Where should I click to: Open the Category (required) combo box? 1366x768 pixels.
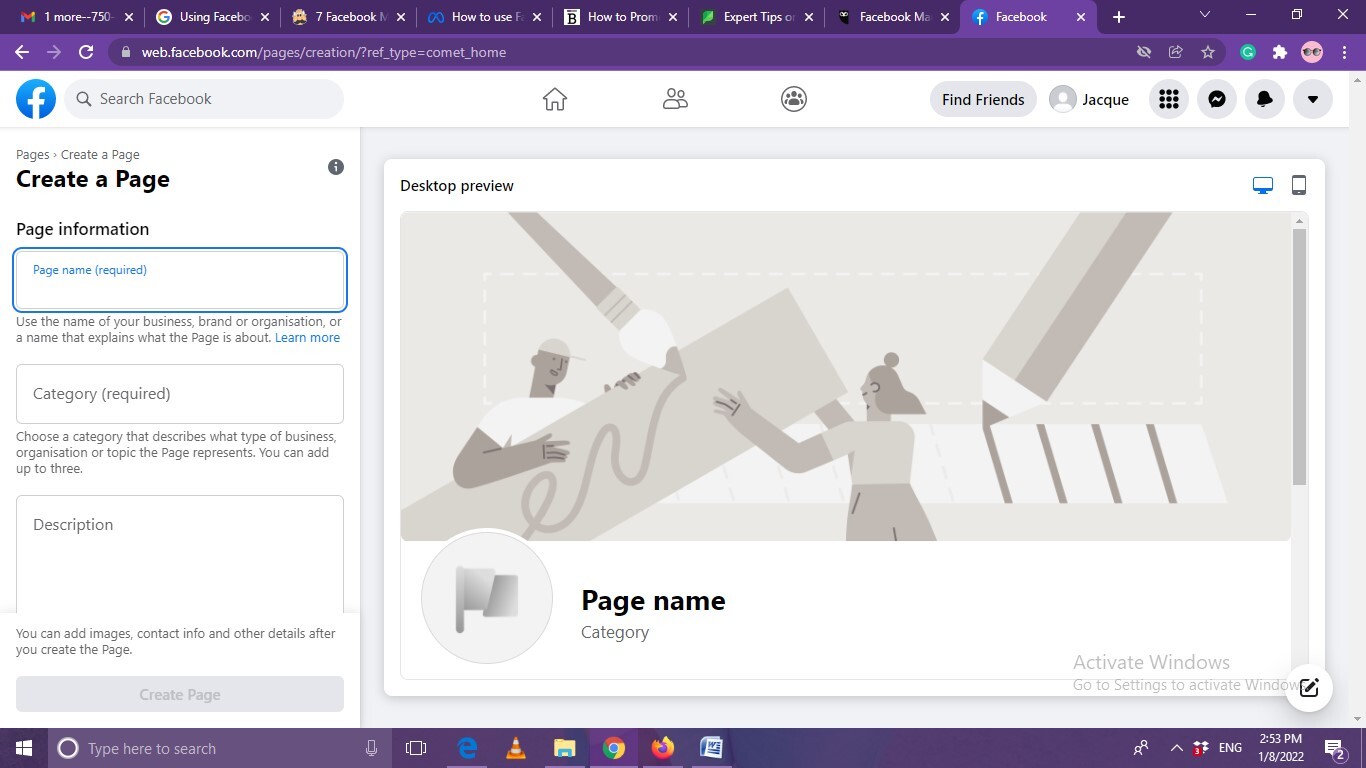(x=180, y=394)
